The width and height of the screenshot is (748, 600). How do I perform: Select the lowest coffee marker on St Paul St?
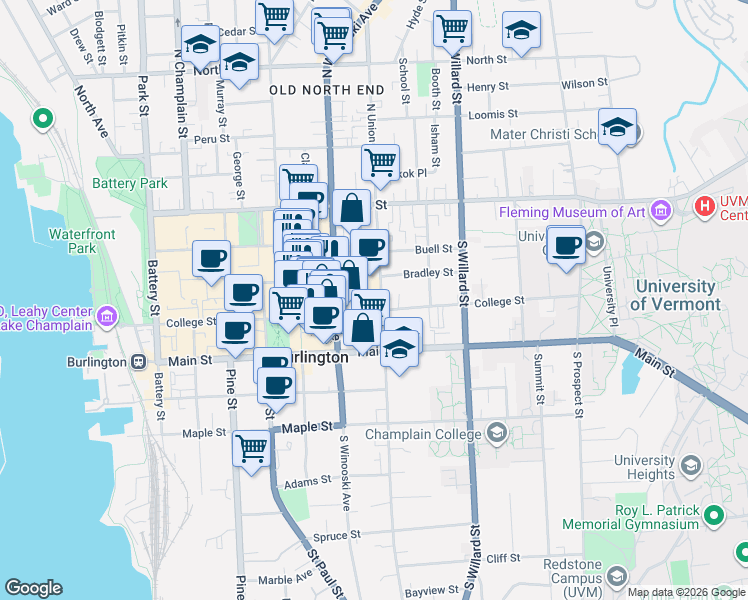pyautogui.click(x=276, y=388)
